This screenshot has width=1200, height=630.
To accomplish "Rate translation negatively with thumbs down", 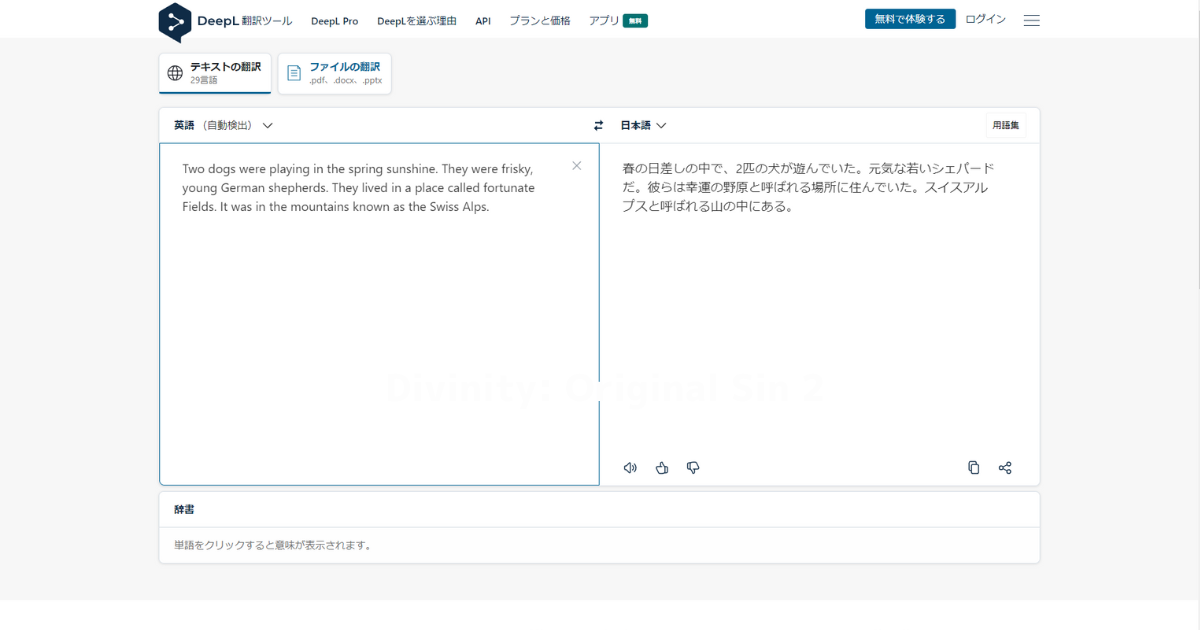I will [x=692, y=467].
